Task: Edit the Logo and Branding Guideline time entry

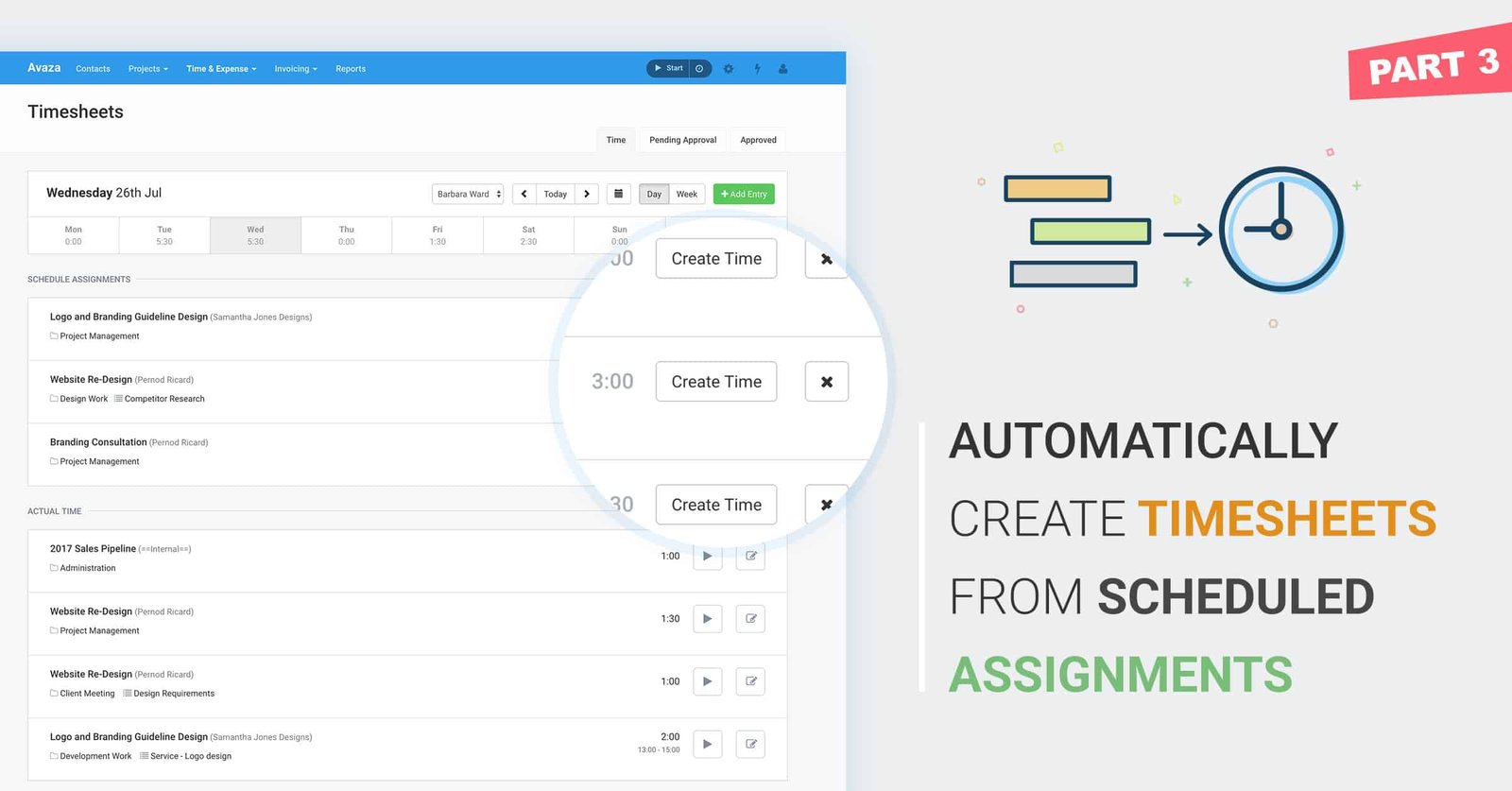Action: click(x=750, y=744)
